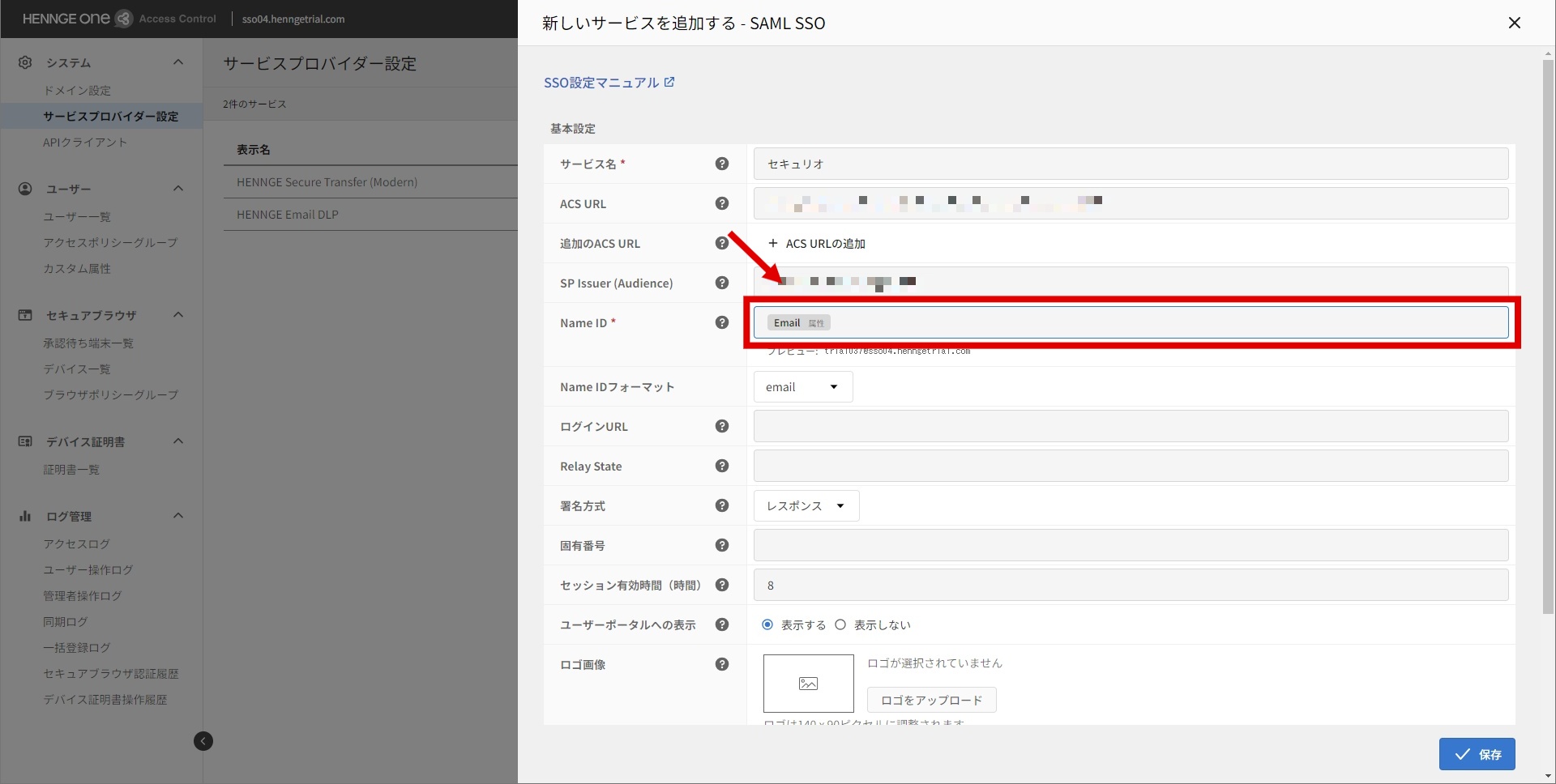Click the 保存 save button

[1477, 754]
